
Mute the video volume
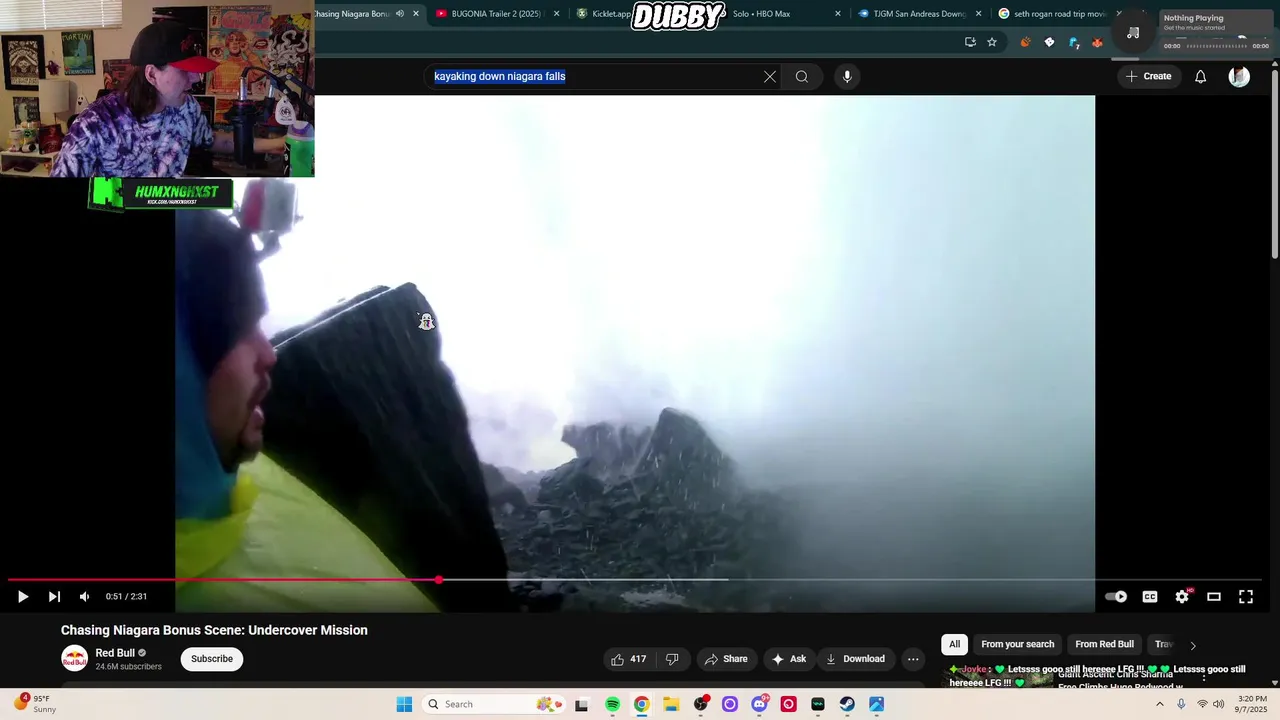tap(84, 596)
